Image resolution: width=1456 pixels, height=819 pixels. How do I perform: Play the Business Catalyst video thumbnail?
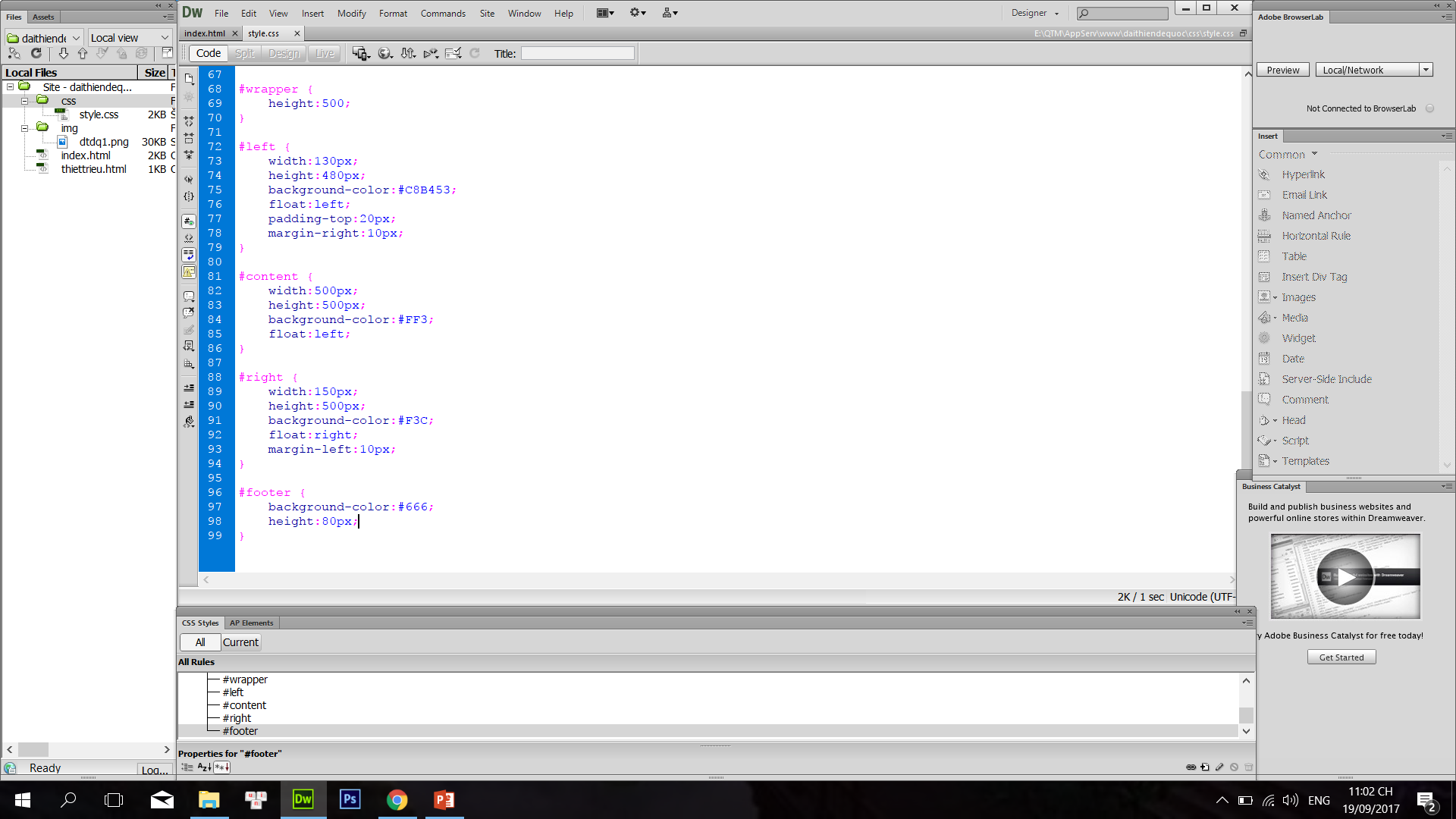point(1345,576)
